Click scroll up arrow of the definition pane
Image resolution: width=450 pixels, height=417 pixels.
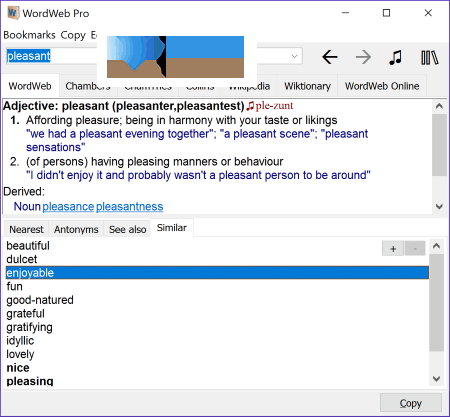point(439,106)
